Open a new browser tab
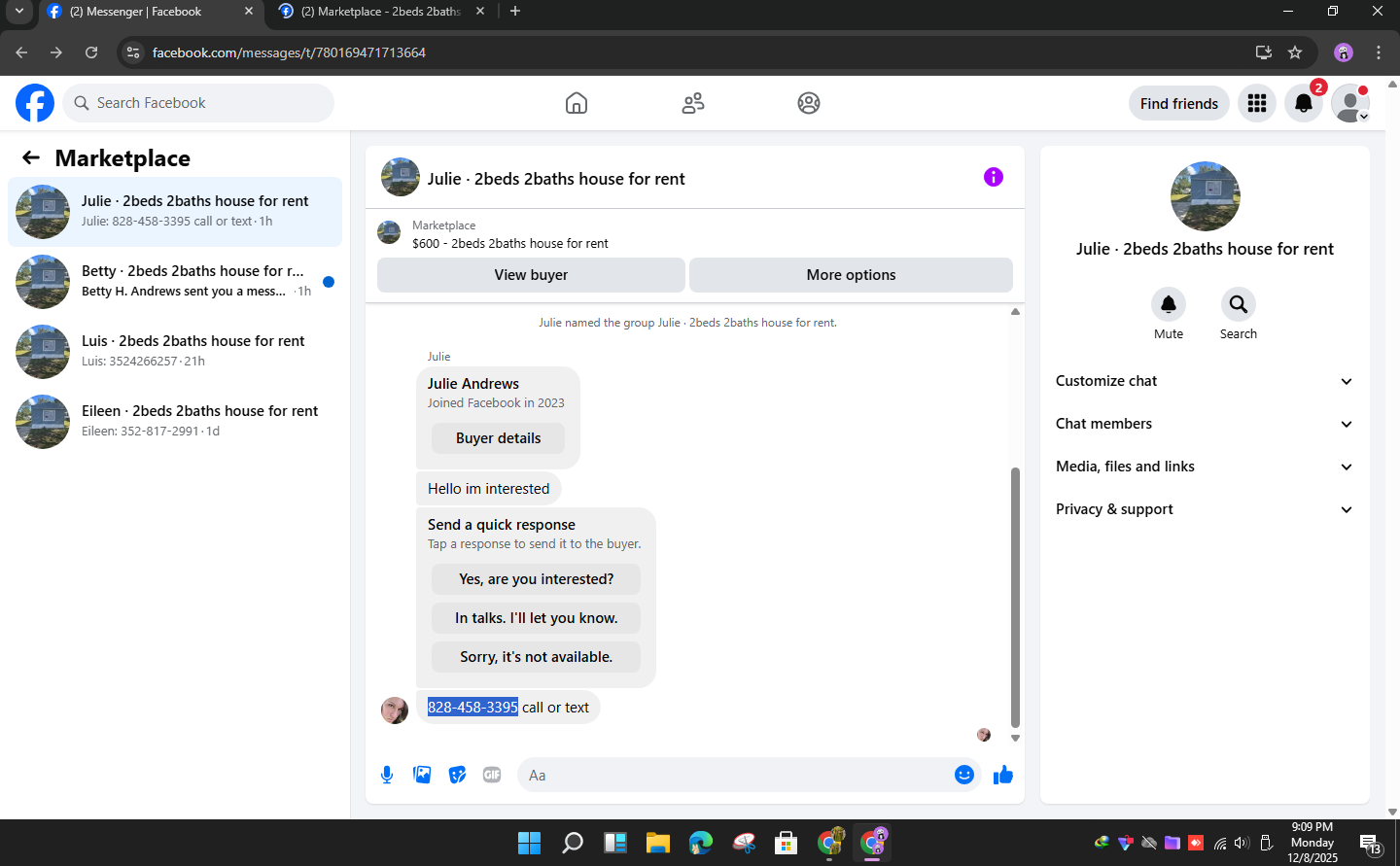 (x=515, y=12)
